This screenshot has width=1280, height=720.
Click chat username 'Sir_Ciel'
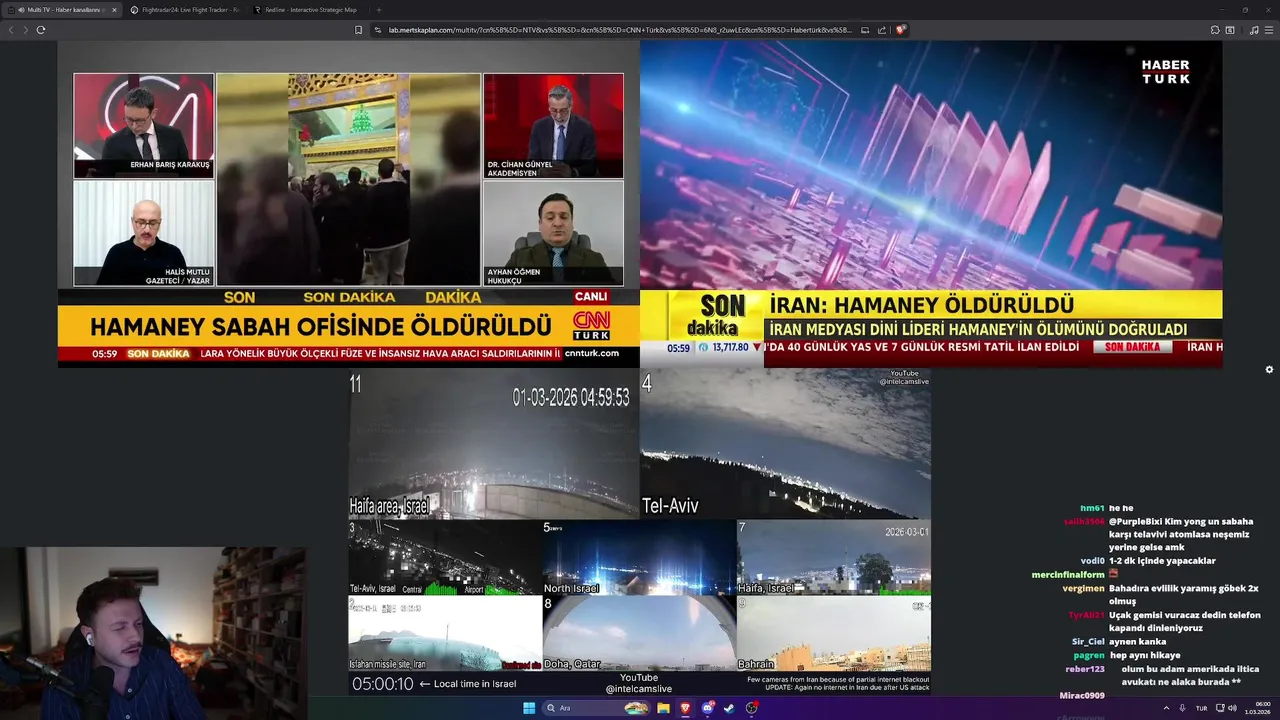[1088, 641]
